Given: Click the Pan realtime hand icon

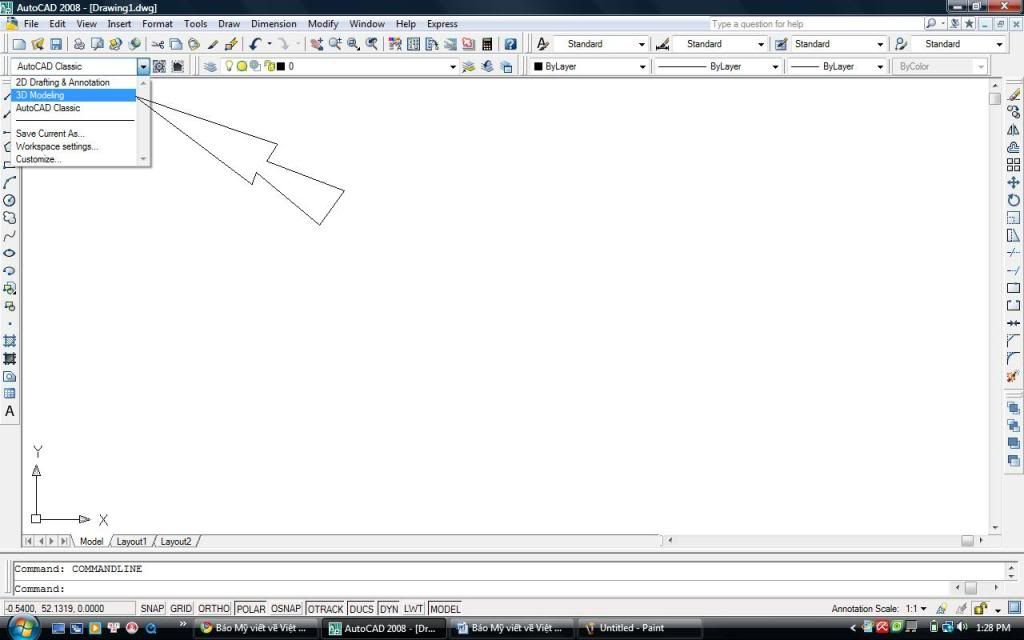Looking at the screenshot, I should coord(317,44).
